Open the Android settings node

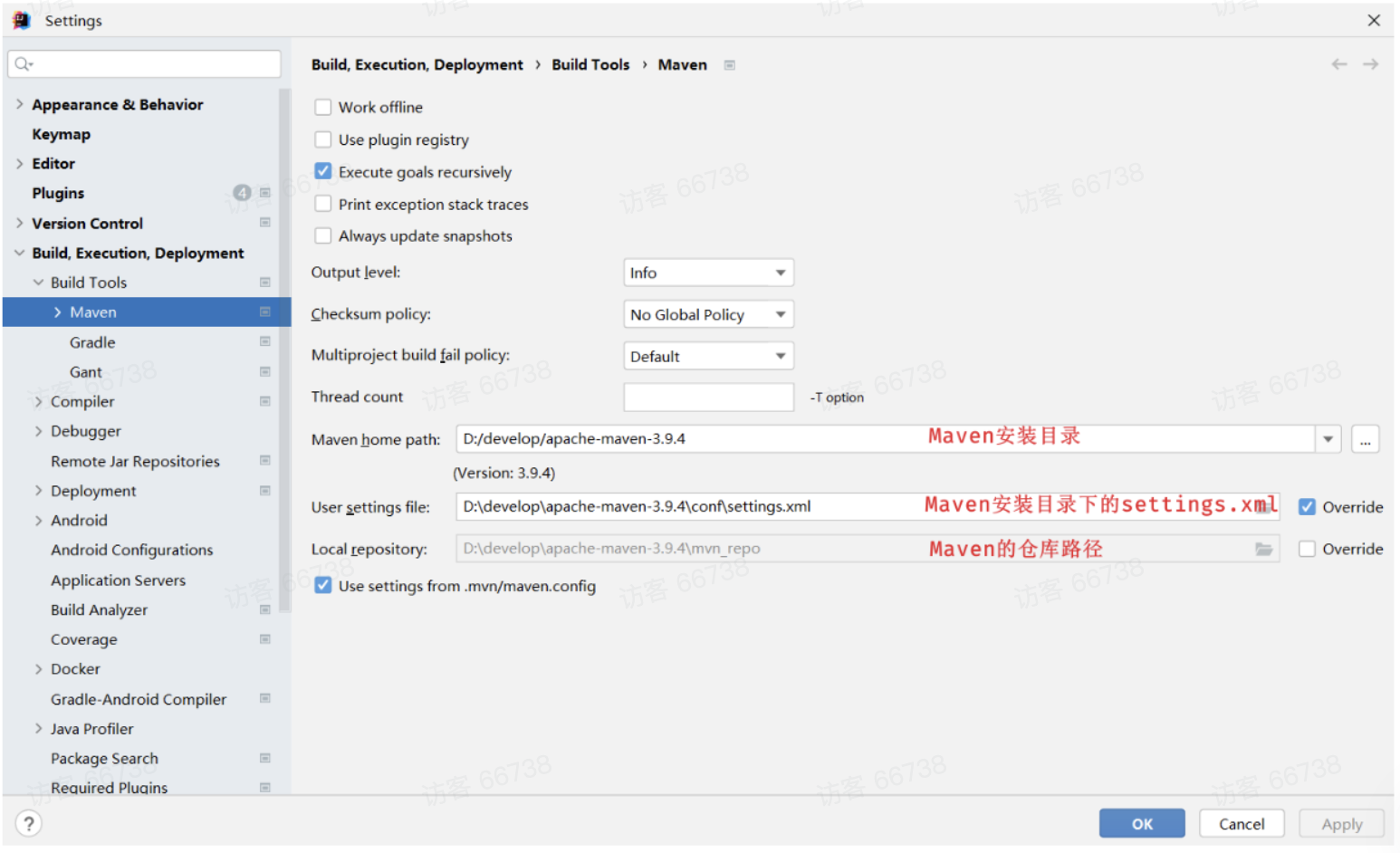click(x=79, y=521)
